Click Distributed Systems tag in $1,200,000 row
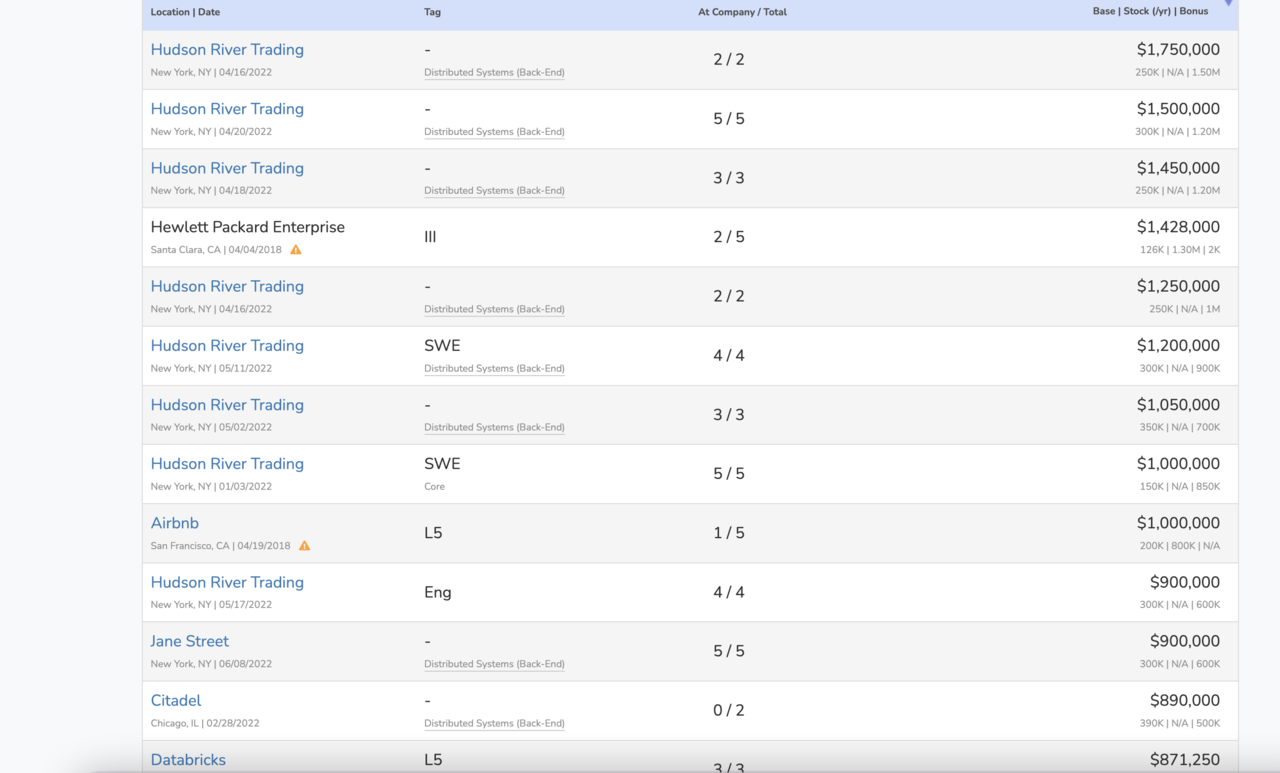This screenshot has width=1280, height=773. pyautogui.click(x=494, y=369)
